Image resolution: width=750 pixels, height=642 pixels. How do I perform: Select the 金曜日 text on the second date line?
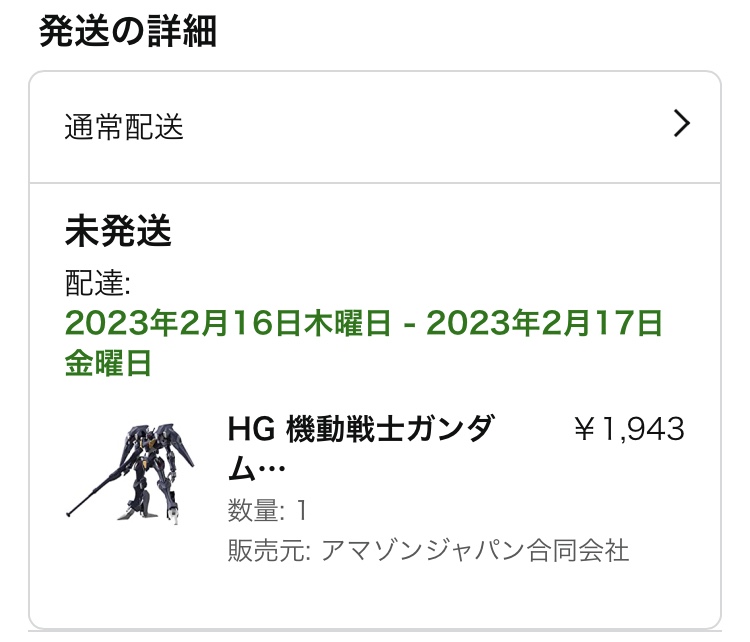(x=108, y=363)
